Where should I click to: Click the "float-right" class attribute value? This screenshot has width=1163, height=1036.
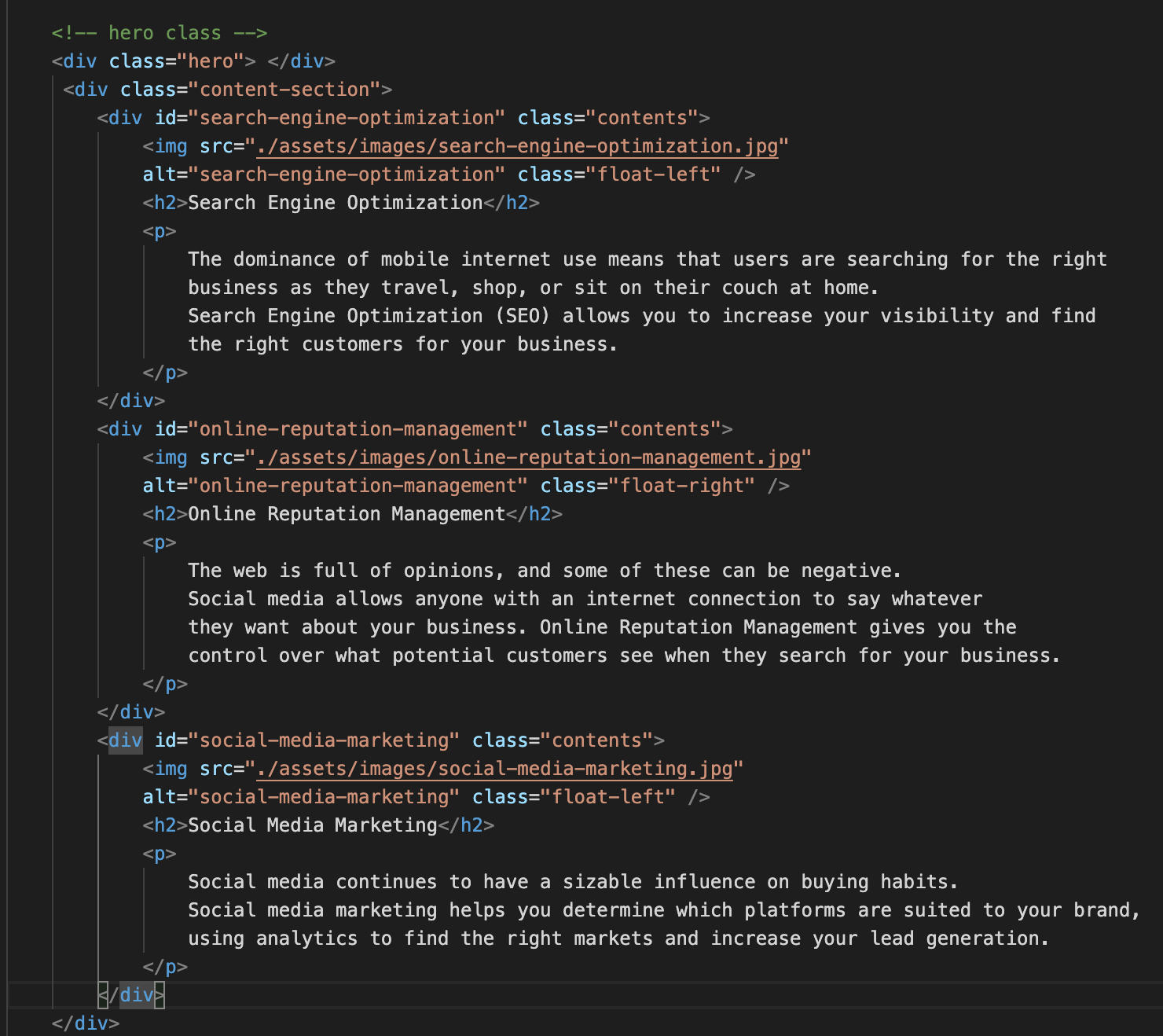[681, 485]
